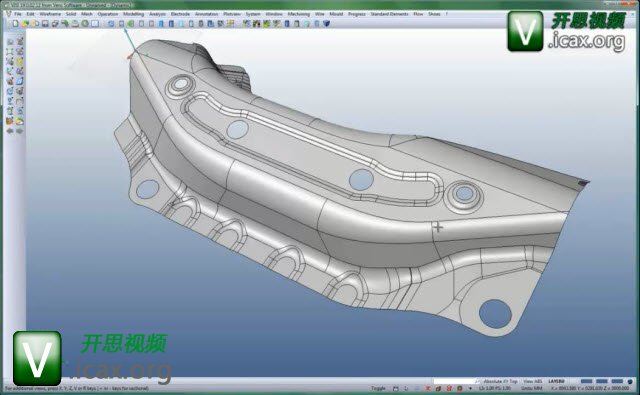The height and width of the screenshot is (395, 640).
Task: Open the Absolute XY Top workplane selector
Action: coord(500,381)
